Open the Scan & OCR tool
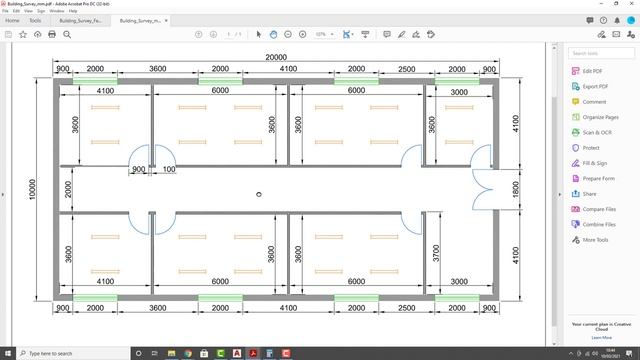This screenshot has width=640, height=360. click(x=597, y=133)
